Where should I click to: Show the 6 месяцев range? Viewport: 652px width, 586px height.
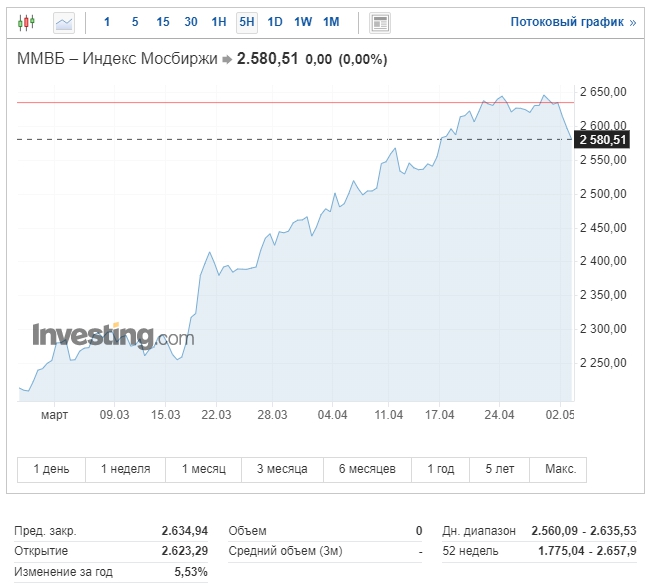pyautogui.click(x=367, y=470)
